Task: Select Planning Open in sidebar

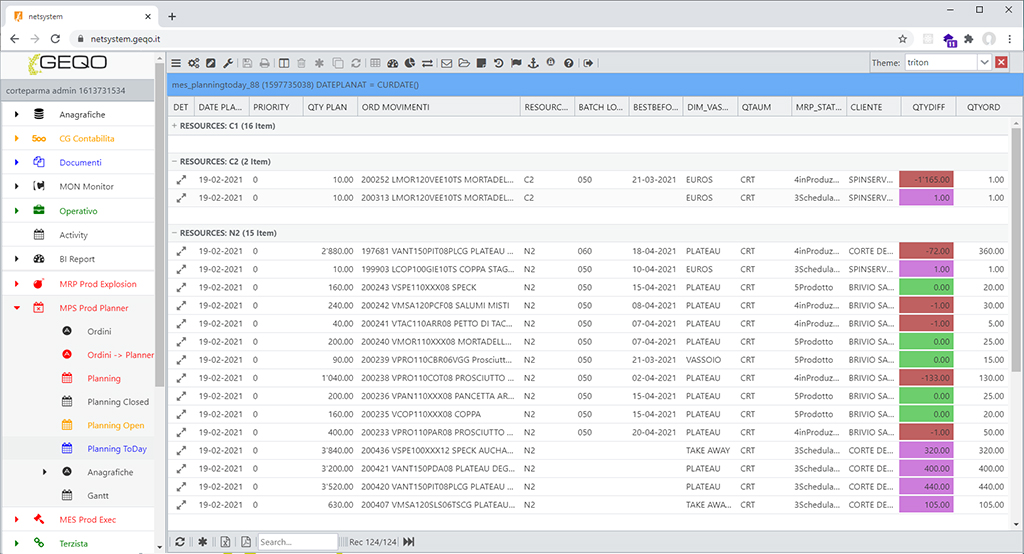Action: pyautogui.click(x=116, y=425)
